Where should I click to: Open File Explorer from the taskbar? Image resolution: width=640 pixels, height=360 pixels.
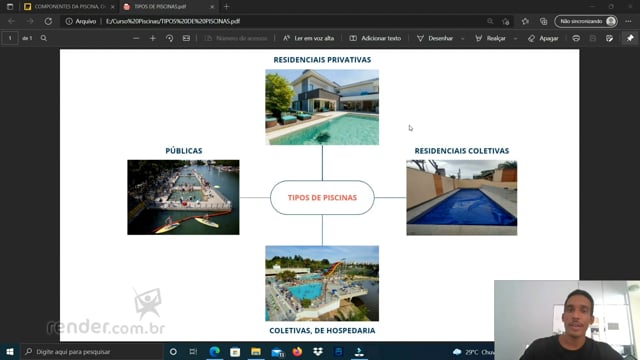click(x=256, y=351)
